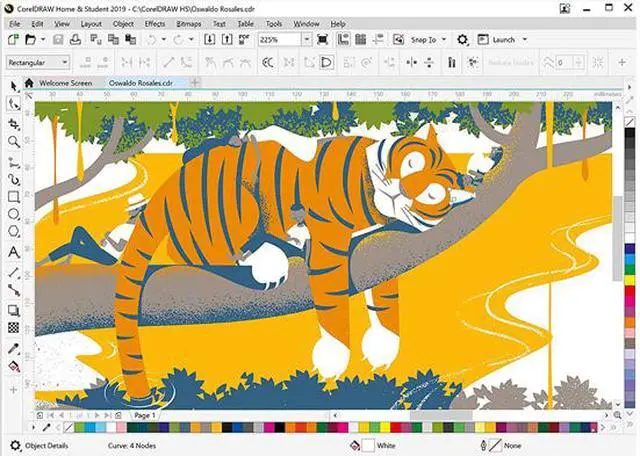Expand the Open button dropdown arrow
The height and width of the screenshot is (456, 640).
tap(42, 40)
